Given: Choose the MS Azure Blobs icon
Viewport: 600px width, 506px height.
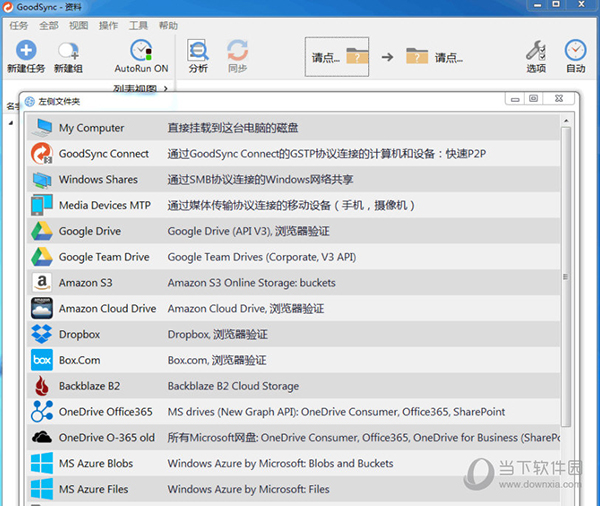Looking at the screenshot, I should pyautogui.click(x=42, y=463).
